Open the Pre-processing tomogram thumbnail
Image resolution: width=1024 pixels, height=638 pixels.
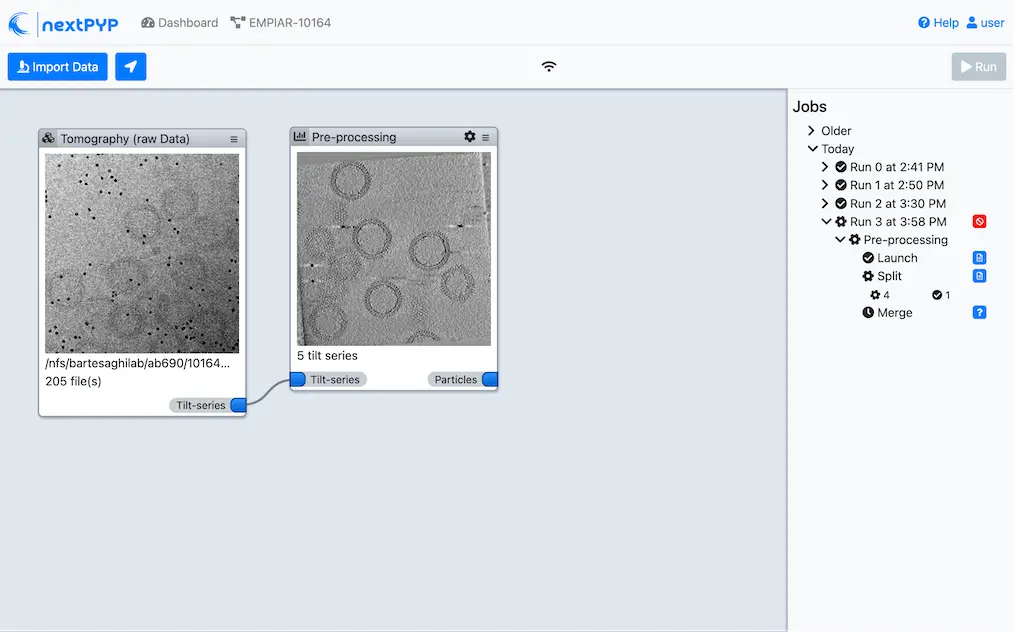click(392, 245)
